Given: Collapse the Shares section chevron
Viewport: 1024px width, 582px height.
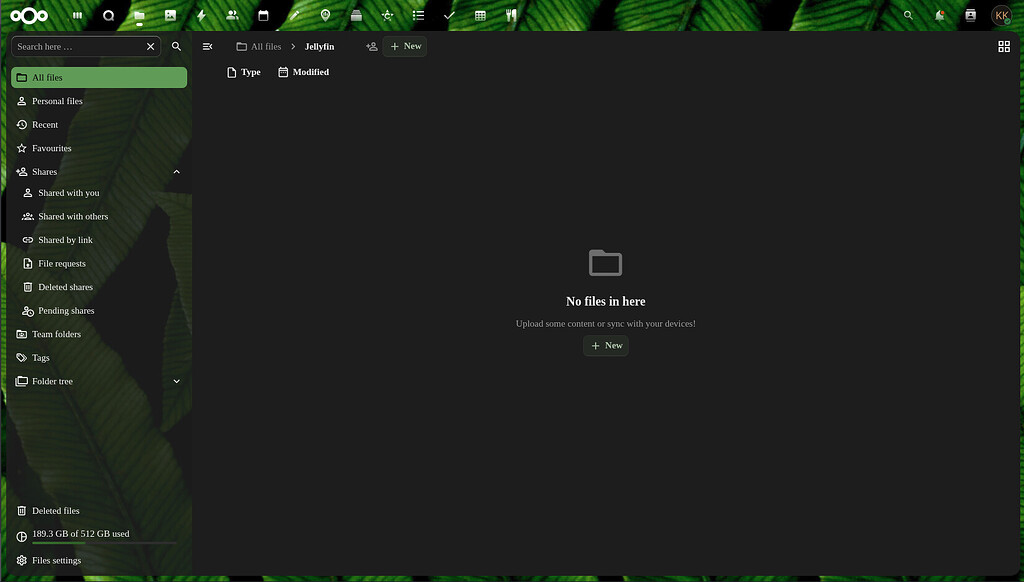Looking at the screenshot, I should coord(176,172).
